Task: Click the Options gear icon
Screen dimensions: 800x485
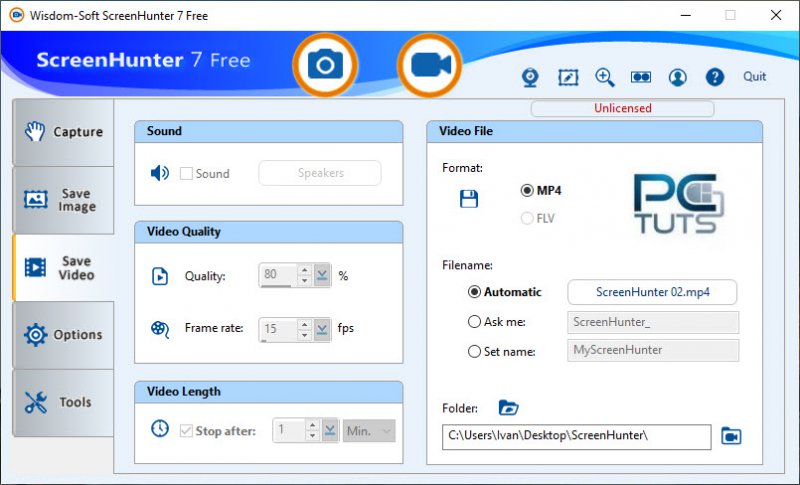Action: (35, 335)
